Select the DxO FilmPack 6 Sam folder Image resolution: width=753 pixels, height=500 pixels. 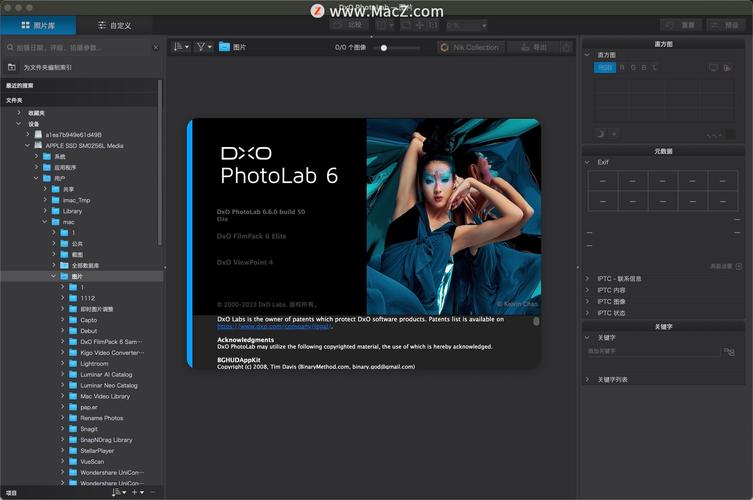point(111,341)
